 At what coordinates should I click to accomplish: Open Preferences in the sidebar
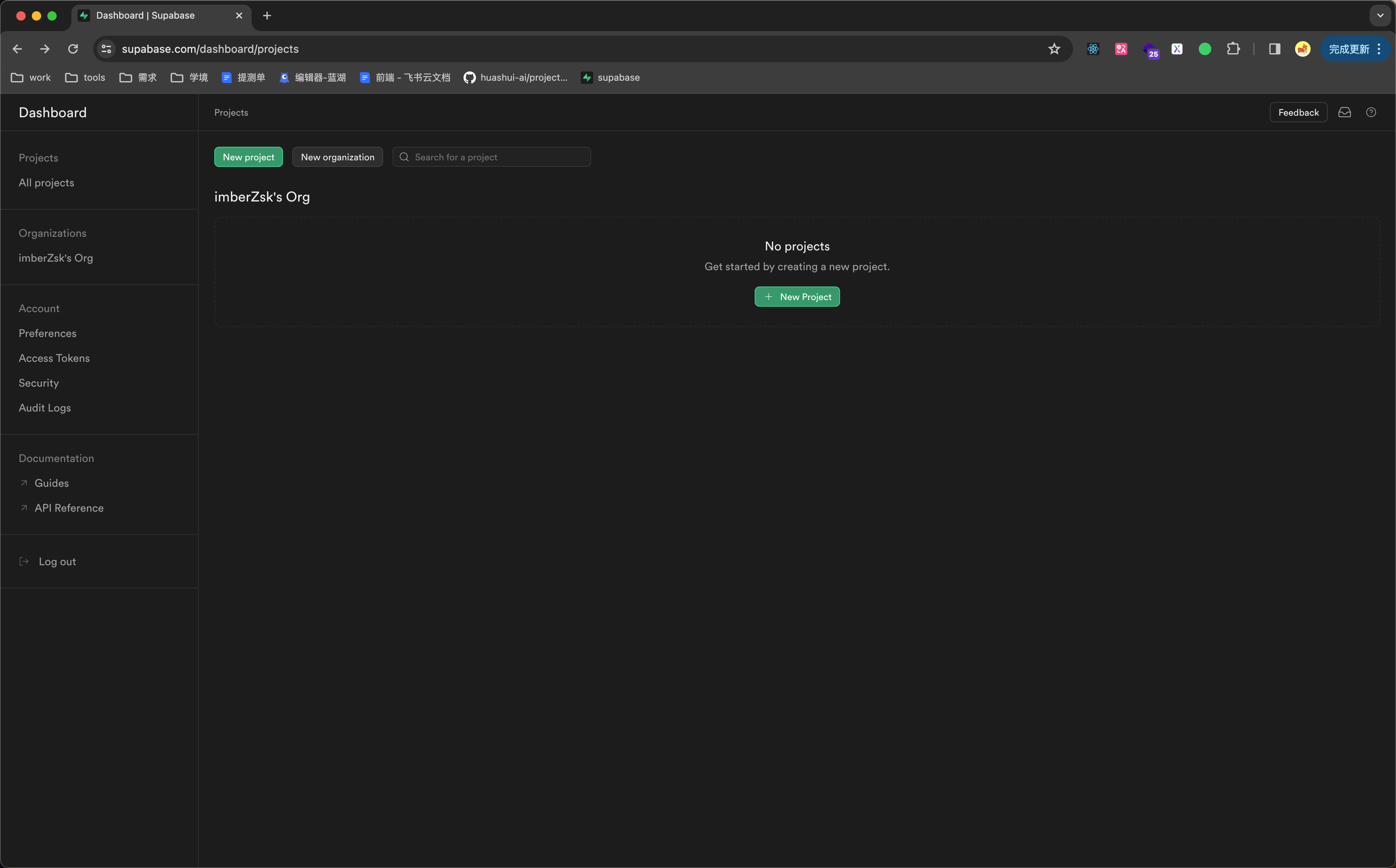pyautogui.click(x=48, y=333)
